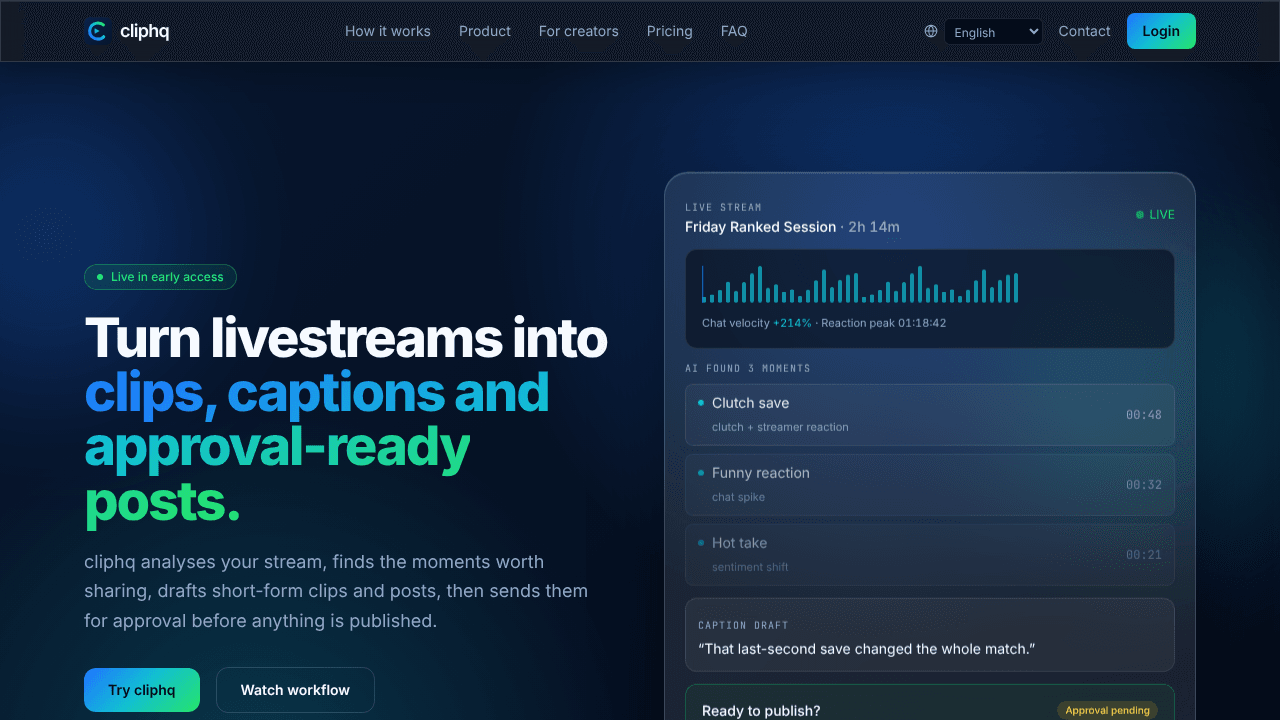Click the Try cliphq button
This screenshot has height=720, width=1280.
[x=142, y=690]
